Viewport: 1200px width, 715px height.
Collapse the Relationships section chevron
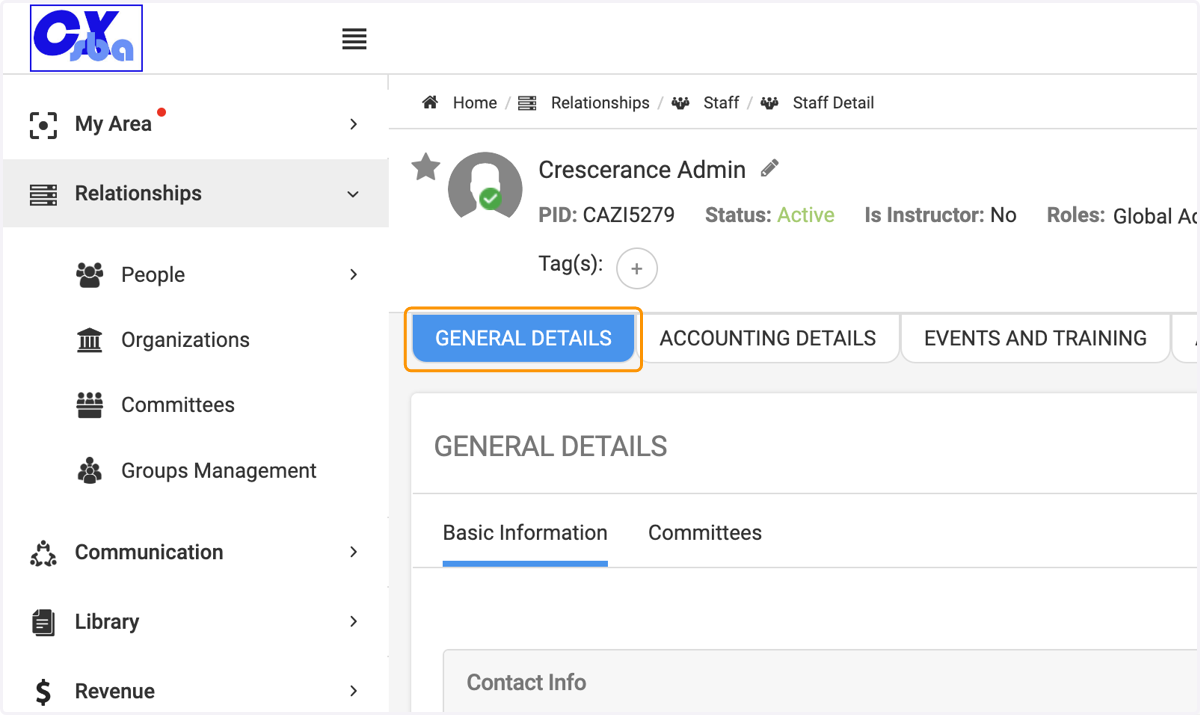353,194
